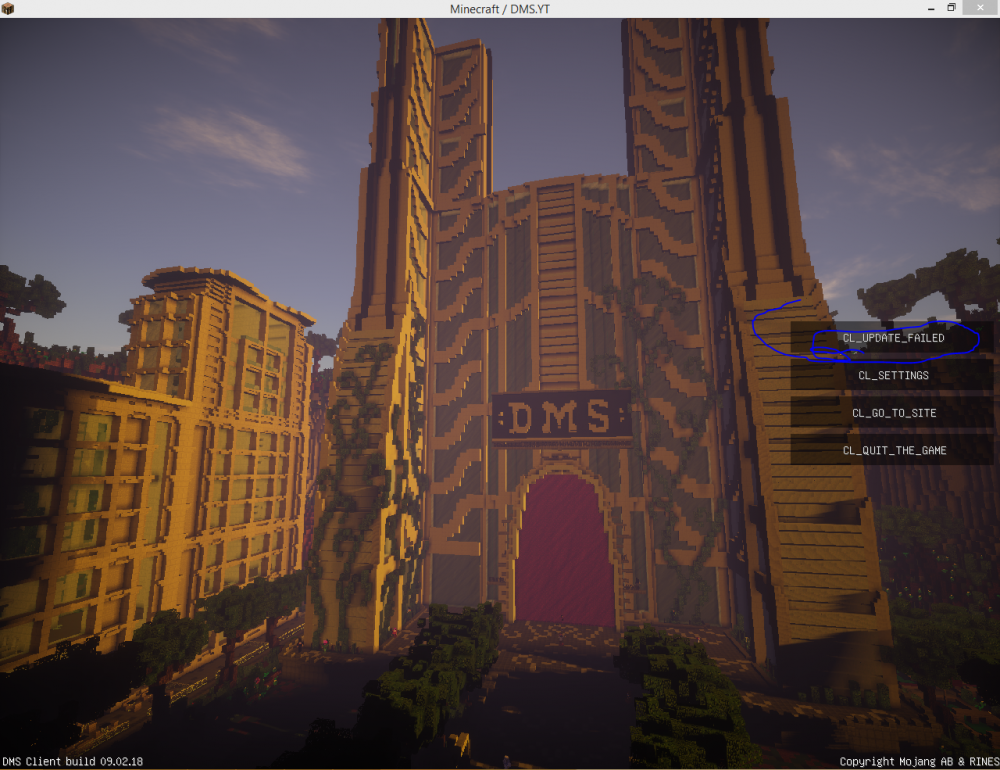Click the red arched door

pos(565,550)
